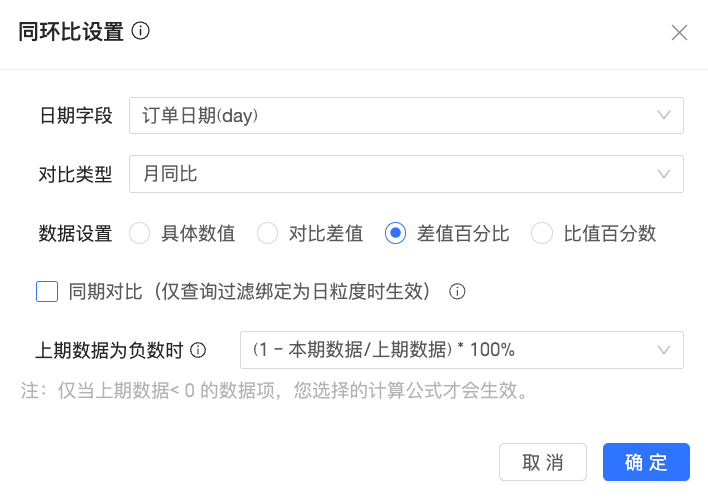
Task: Open the 月同比 comparison type selector
Action: click(406, 174)
